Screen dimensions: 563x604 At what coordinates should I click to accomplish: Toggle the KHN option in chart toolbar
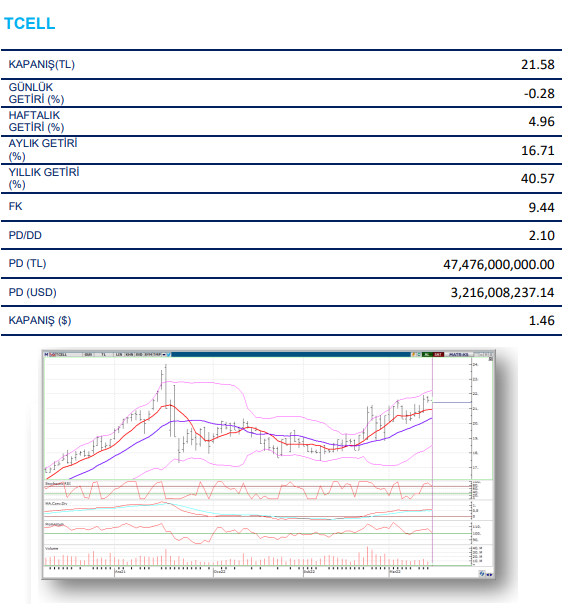coord(129,354)
